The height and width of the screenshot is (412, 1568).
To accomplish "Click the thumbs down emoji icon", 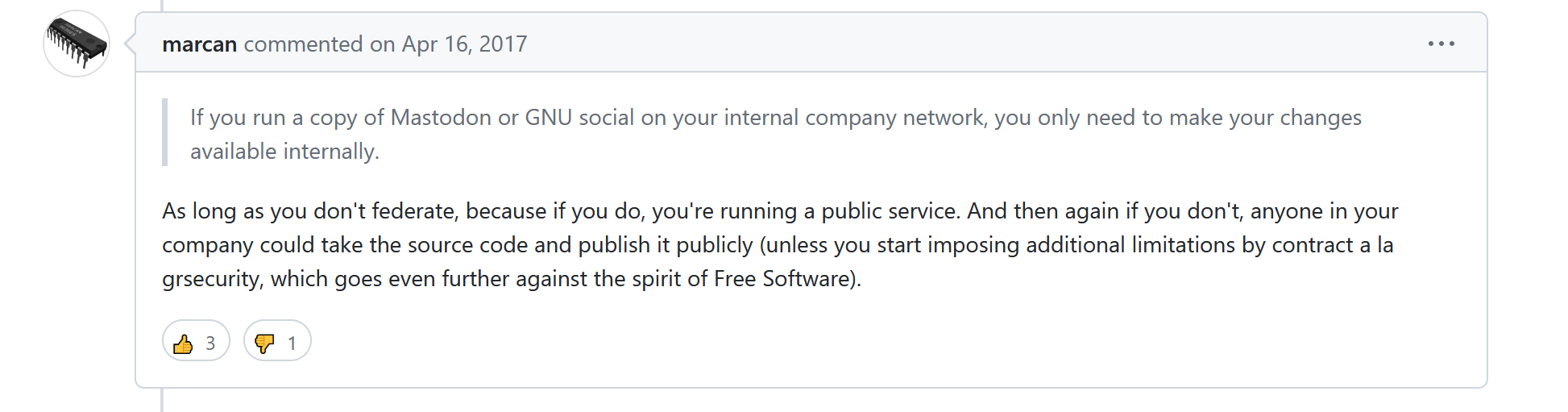I will pos(264,344).
